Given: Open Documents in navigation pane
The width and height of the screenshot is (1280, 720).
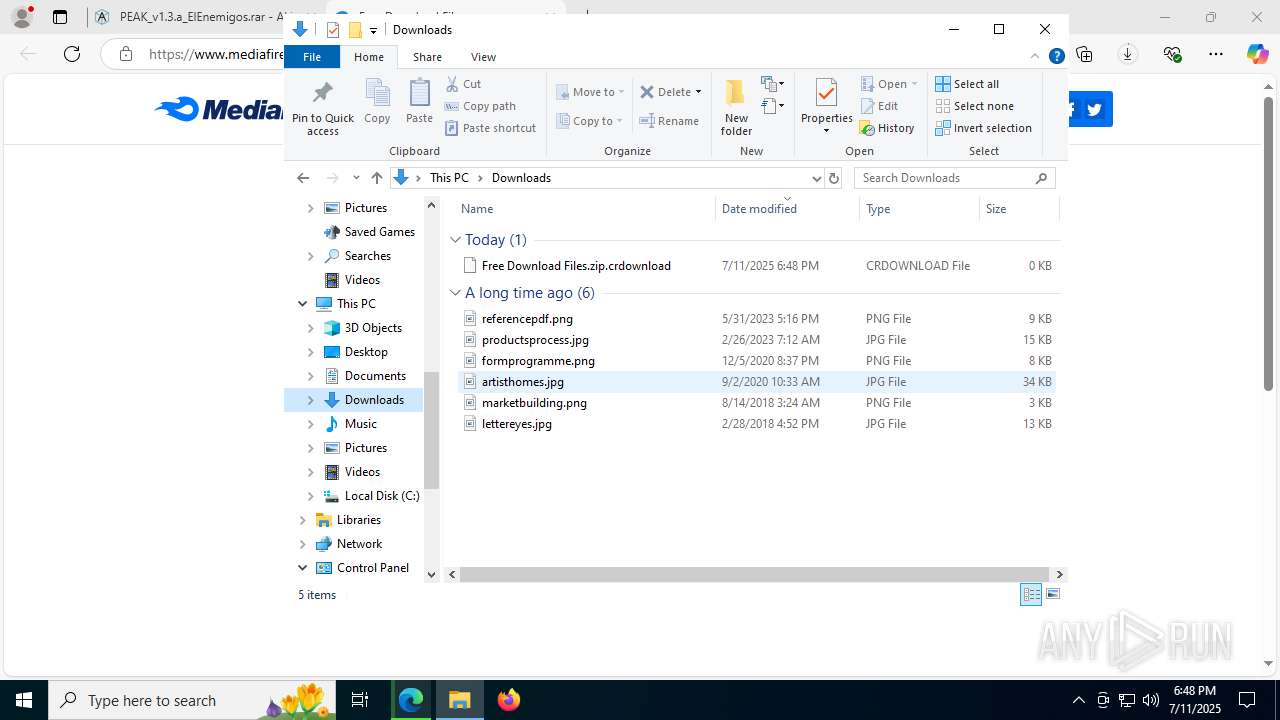Looking at the screenshot, I should click(375, 376).
